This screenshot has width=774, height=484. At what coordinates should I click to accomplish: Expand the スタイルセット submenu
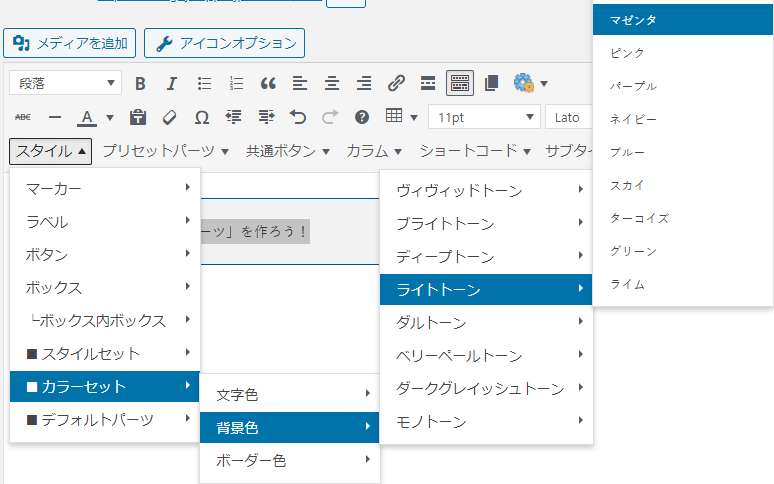point(105,354)
